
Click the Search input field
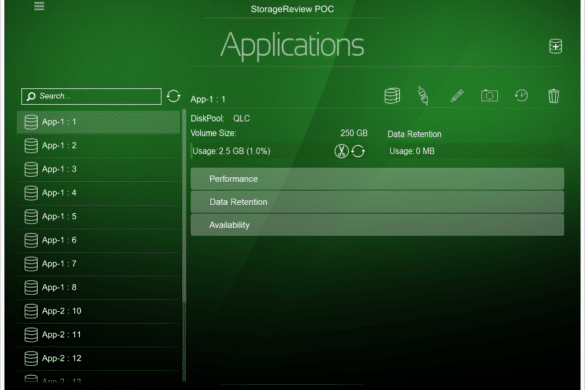click(91, 96)
